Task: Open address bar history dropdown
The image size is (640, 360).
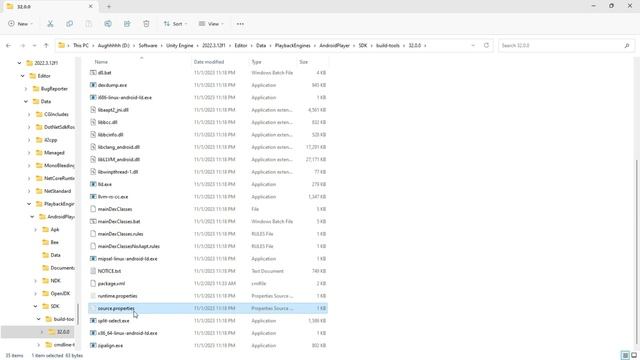Action: [x=473, y=45]
